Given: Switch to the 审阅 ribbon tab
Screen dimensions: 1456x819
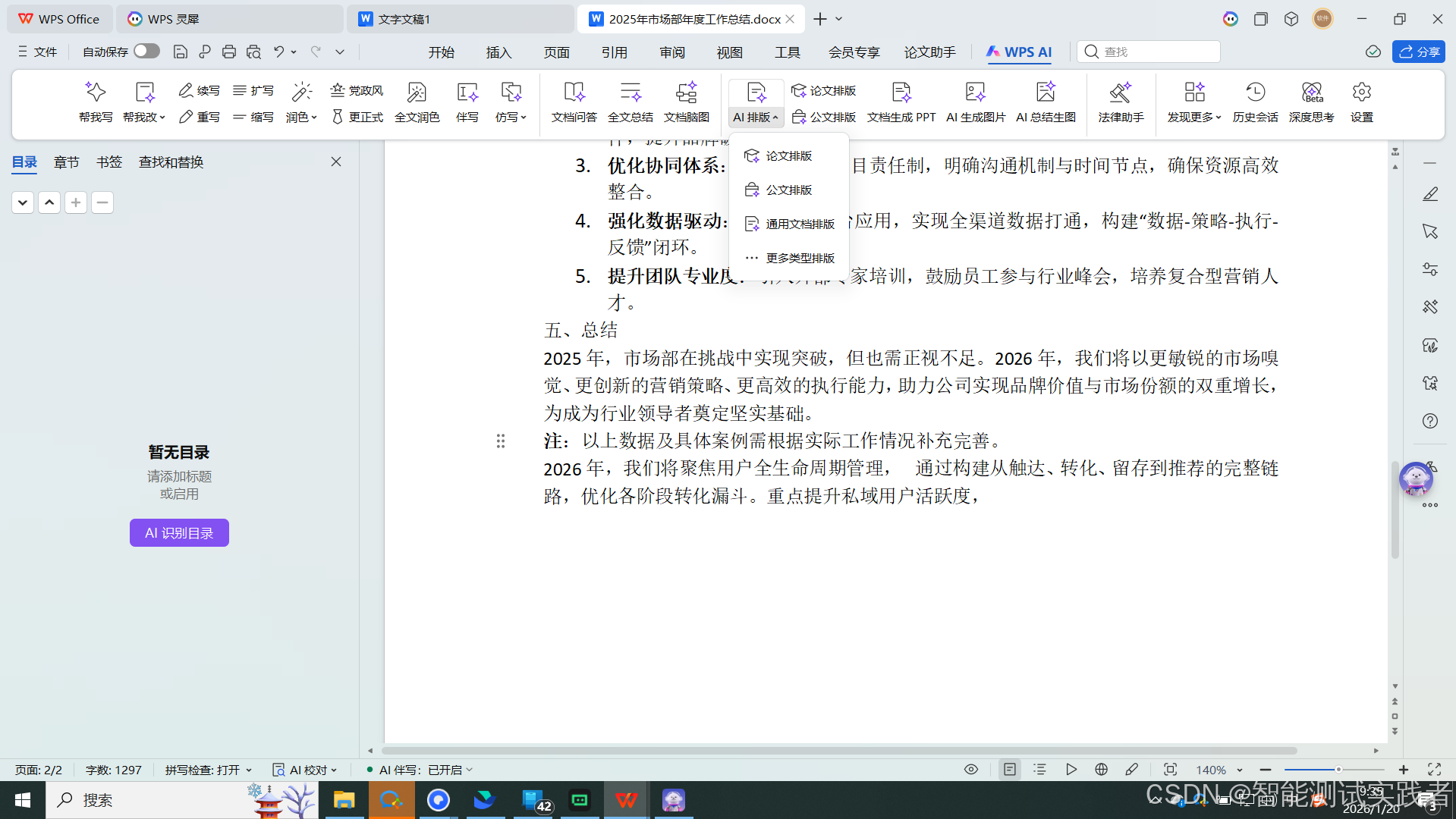Looking at the screenshot, I should click(x=671, y=52).
